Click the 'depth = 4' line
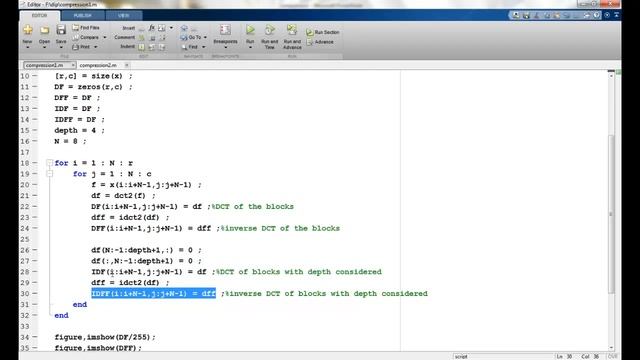 pos(79,130)
